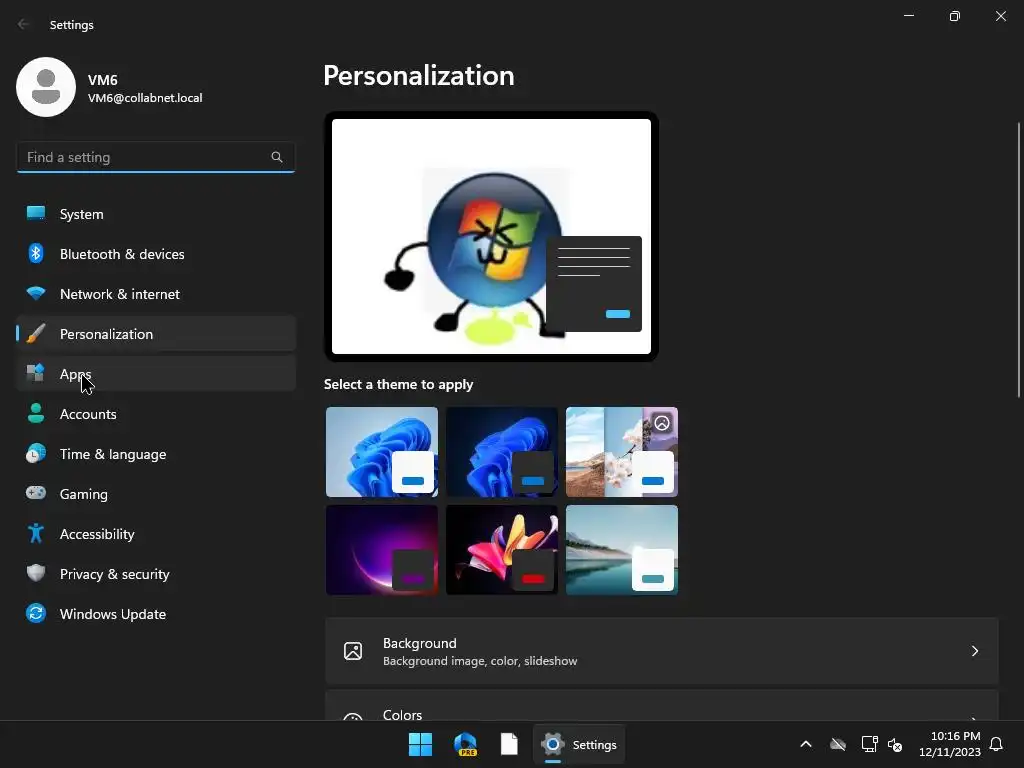Click the Bluetooth icon in sidebar
This screenshot has width=1024, height=768.
pyautogui.click(x=36, y=253)
